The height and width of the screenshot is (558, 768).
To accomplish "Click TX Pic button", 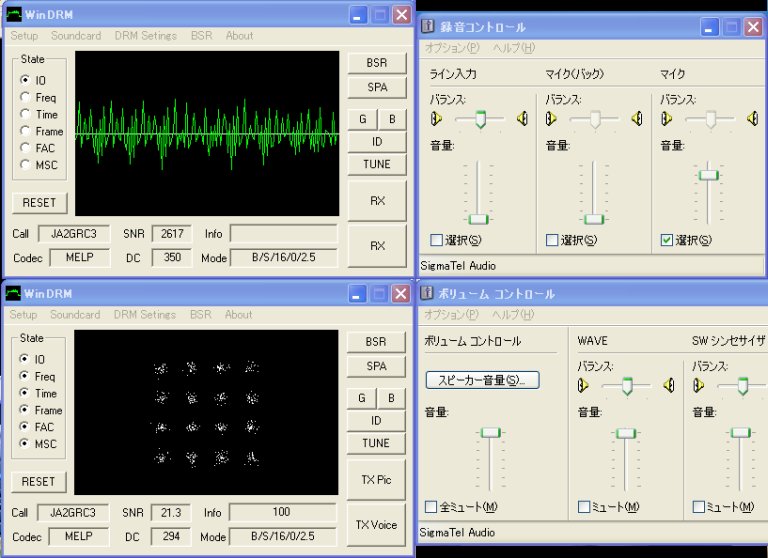I will pos(376,480).
